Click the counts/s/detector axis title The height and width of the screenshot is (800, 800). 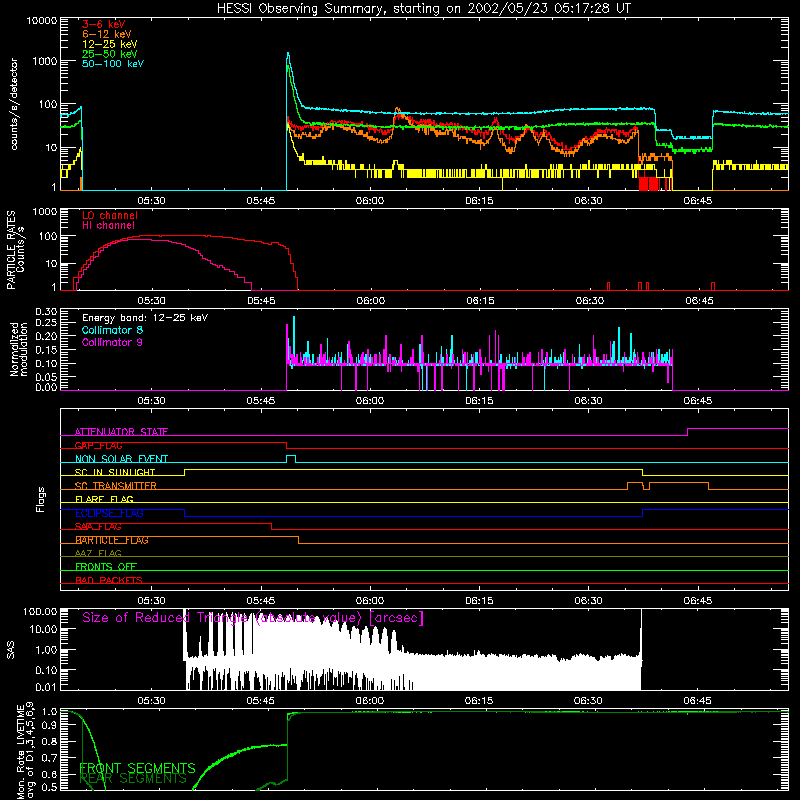pos(14,104)
